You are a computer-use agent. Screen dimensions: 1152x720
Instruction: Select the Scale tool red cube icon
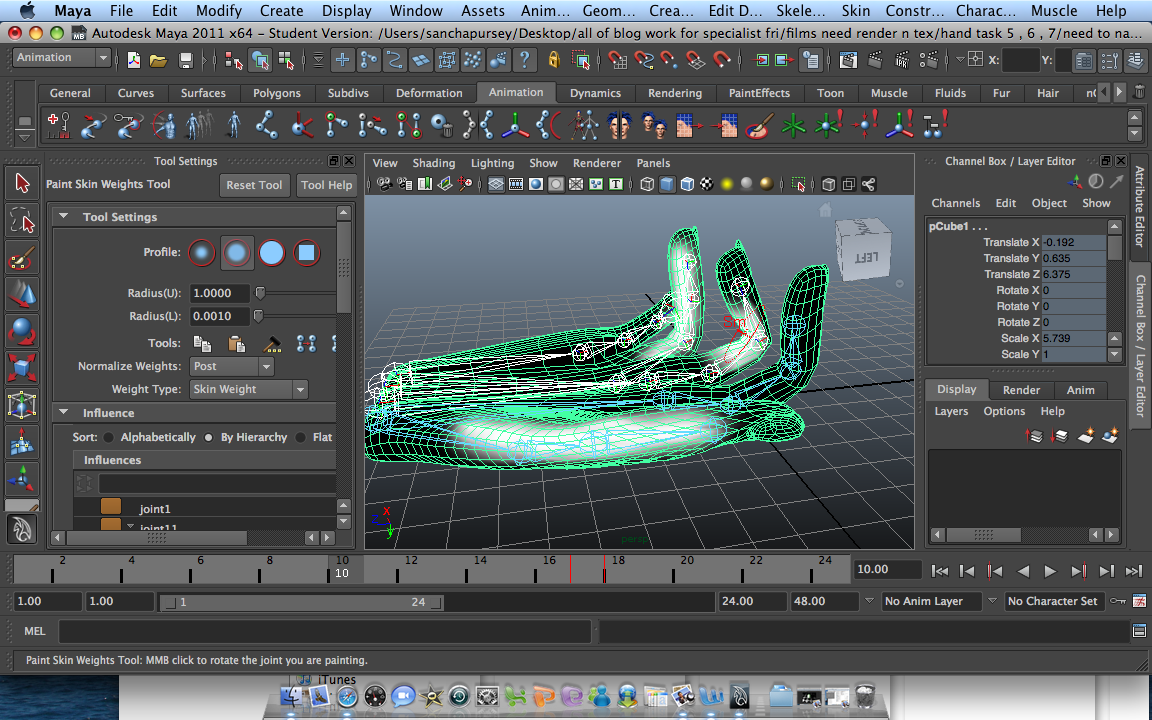coord(22,367)
